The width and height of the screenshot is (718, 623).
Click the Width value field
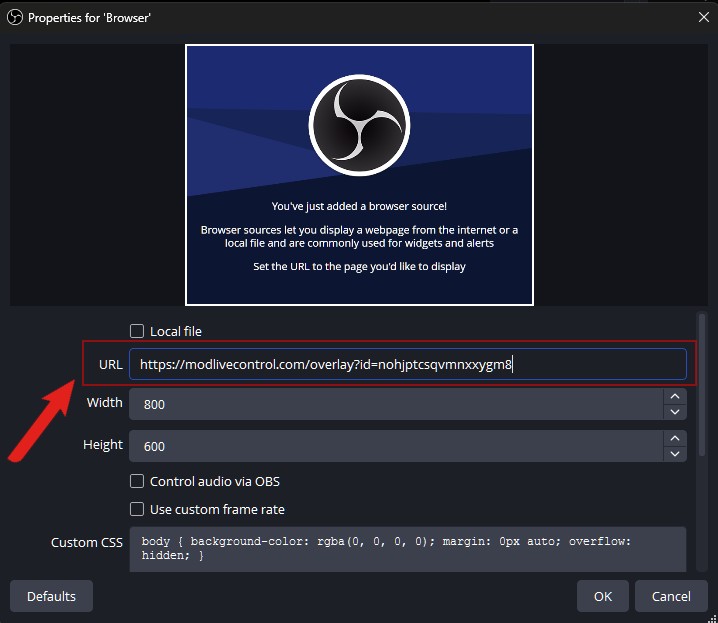(x=396, y=404)
